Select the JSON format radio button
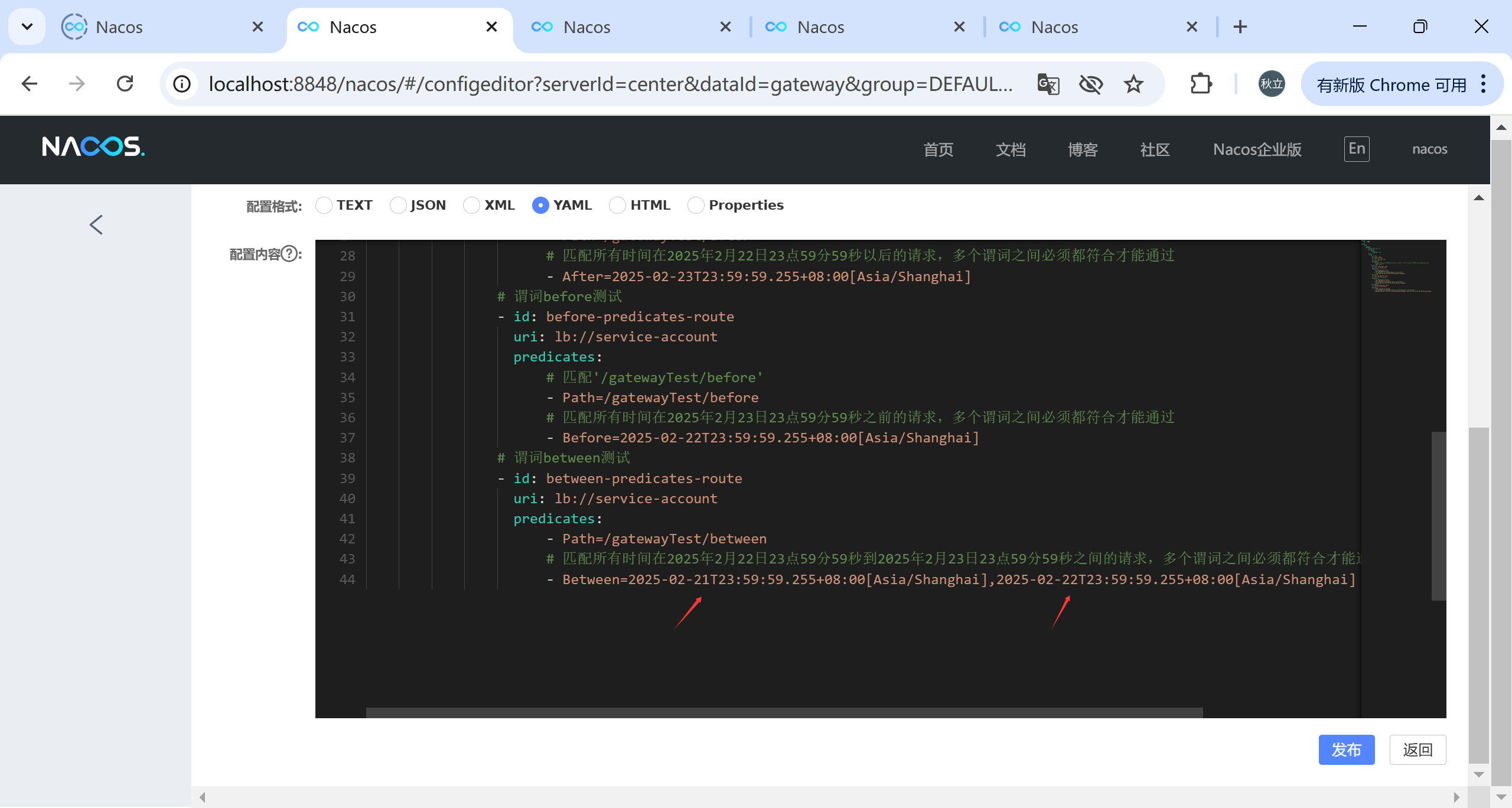 click(x=399, y=206)
